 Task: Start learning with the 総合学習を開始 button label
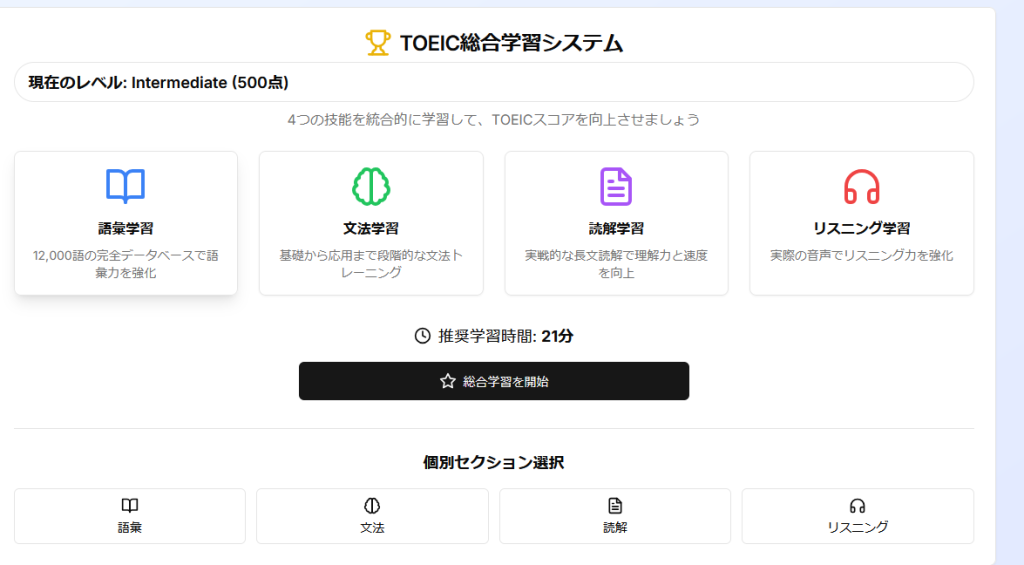tap(505, 381)
